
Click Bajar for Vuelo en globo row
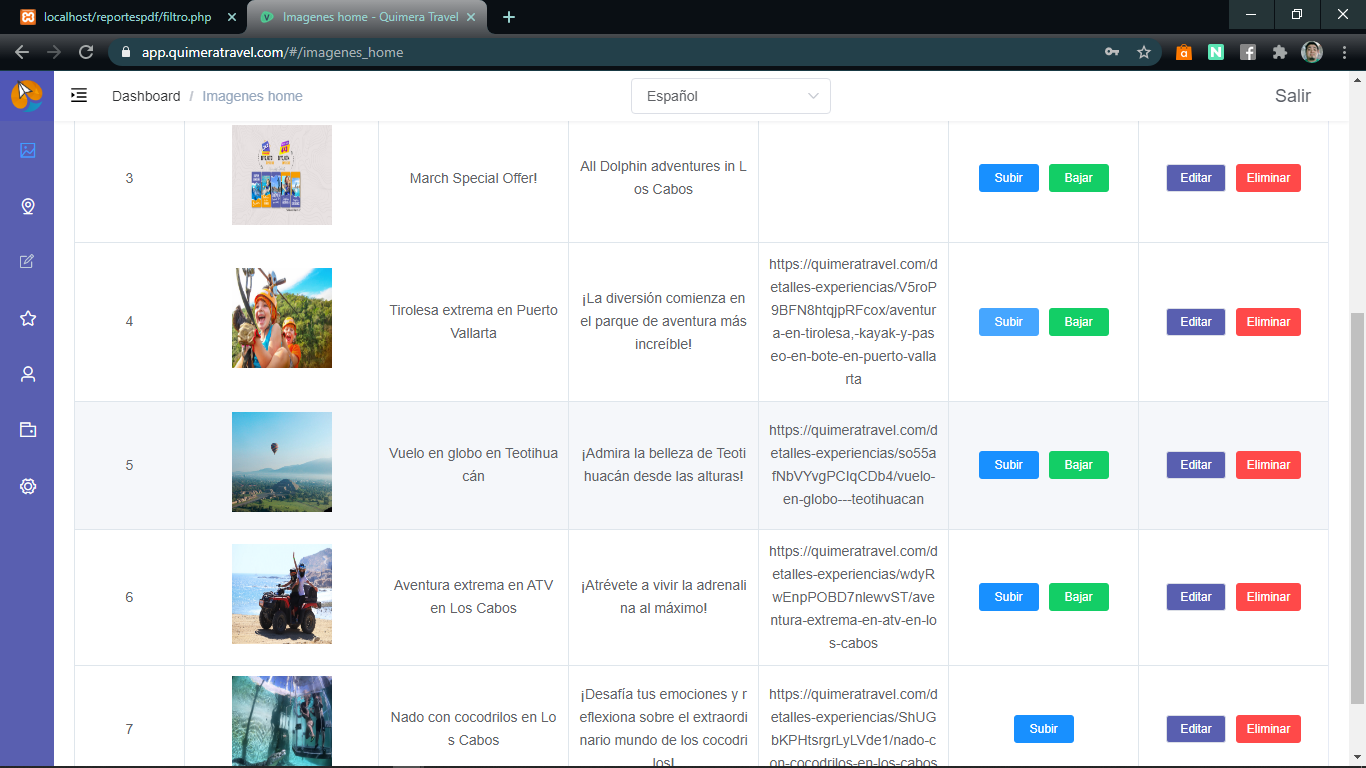[1078, 465]
